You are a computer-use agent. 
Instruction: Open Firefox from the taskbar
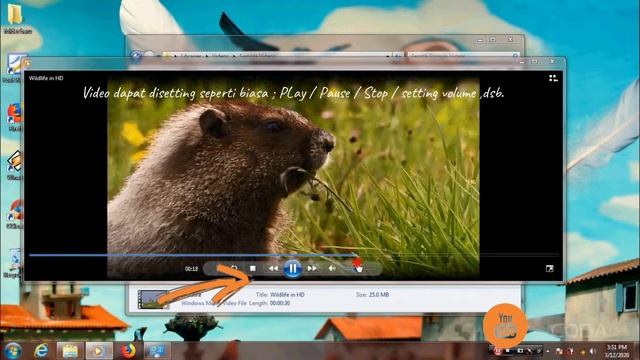click(x=128, y=351)
